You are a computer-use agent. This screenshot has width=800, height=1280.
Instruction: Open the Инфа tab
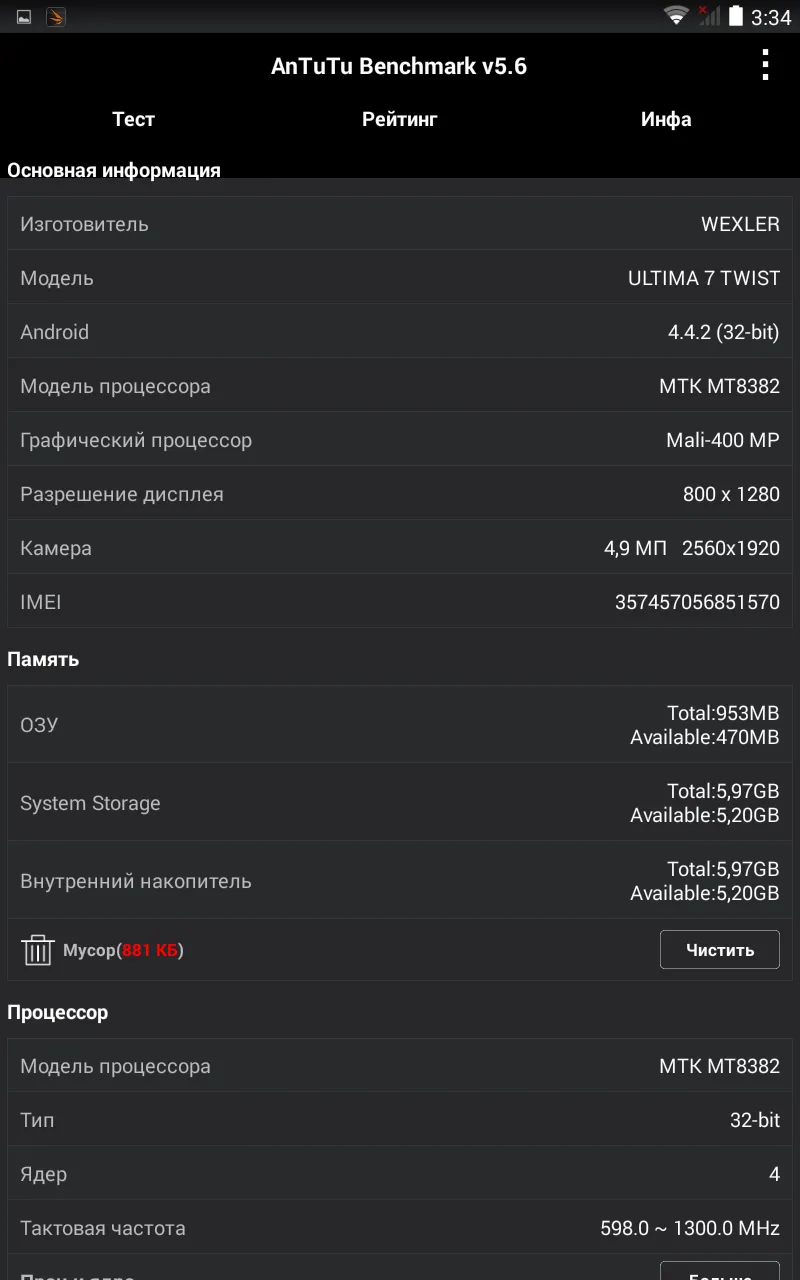pos(666,119)
